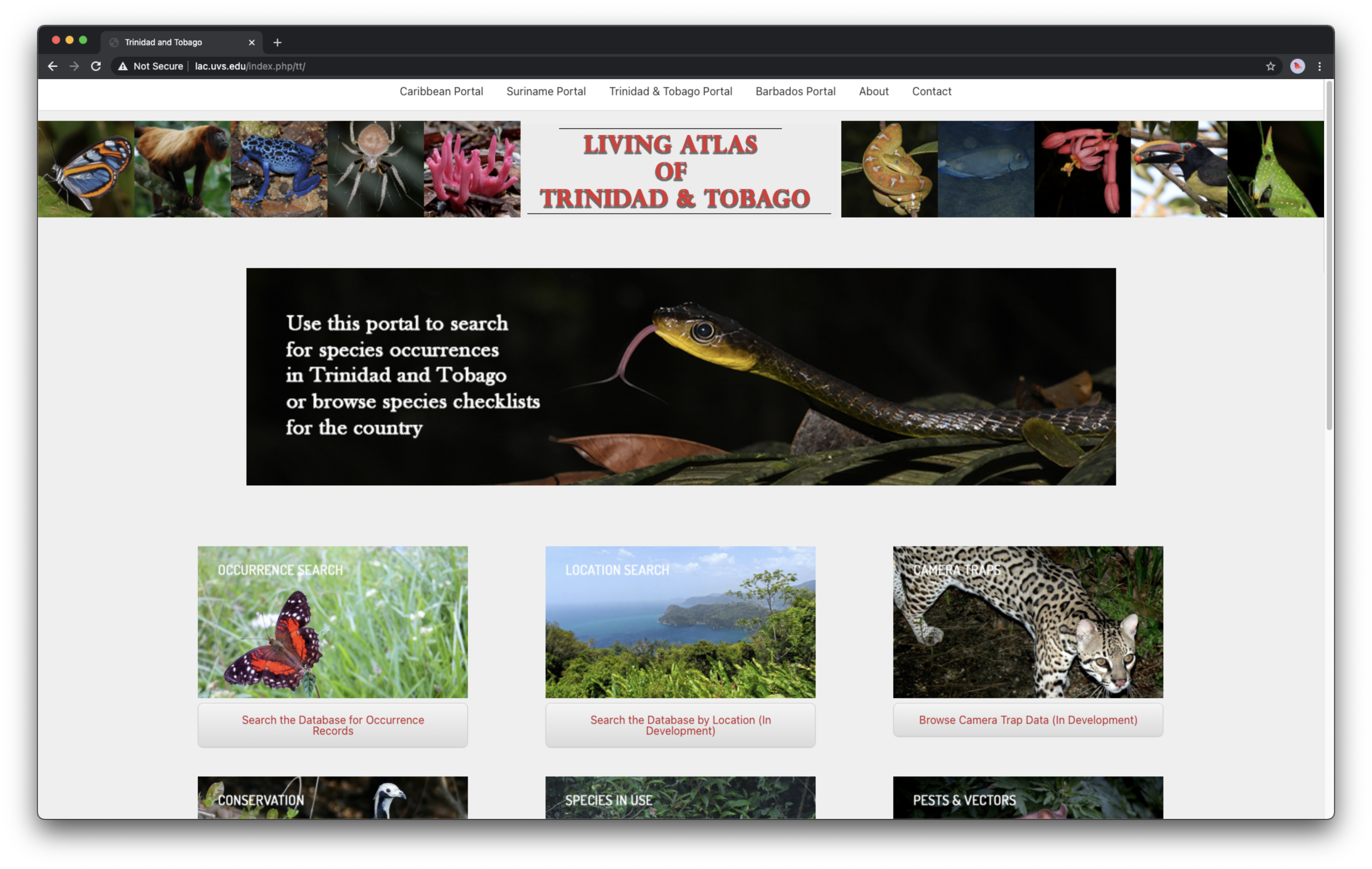Click Browse Camera Trap Data link
This screenshot has height=869, width=1372.
click(1027, 720)
